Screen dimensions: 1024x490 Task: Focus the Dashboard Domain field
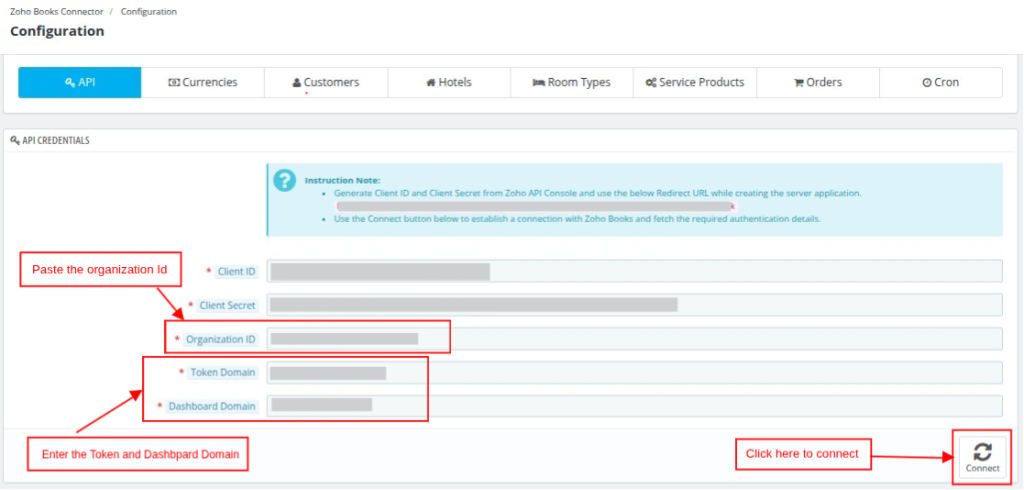634,406
